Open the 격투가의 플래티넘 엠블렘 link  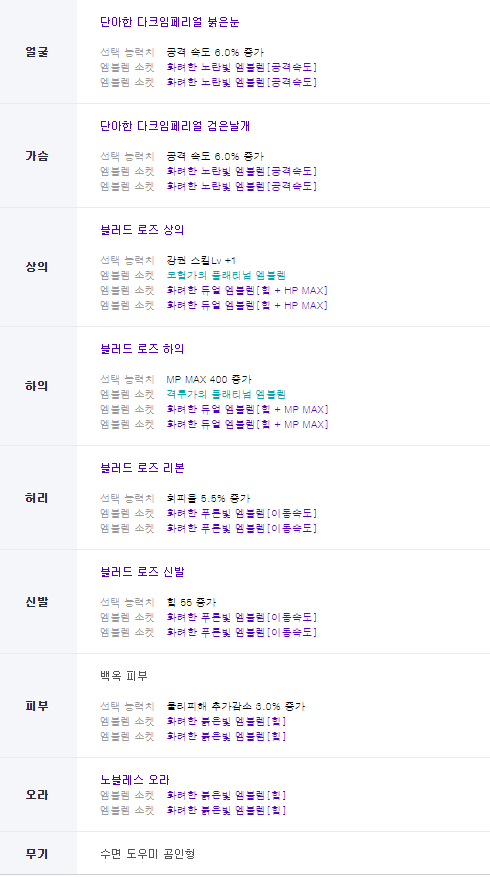point(226,394)
